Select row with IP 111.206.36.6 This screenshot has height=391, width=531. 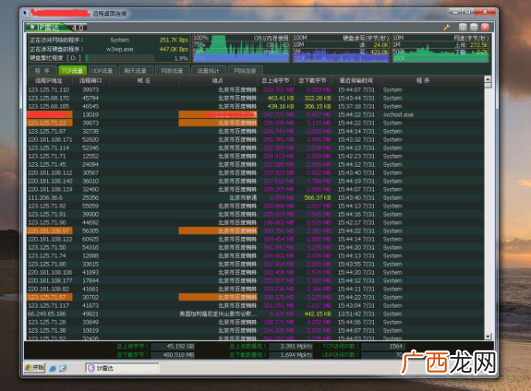[x=255, y=198]
